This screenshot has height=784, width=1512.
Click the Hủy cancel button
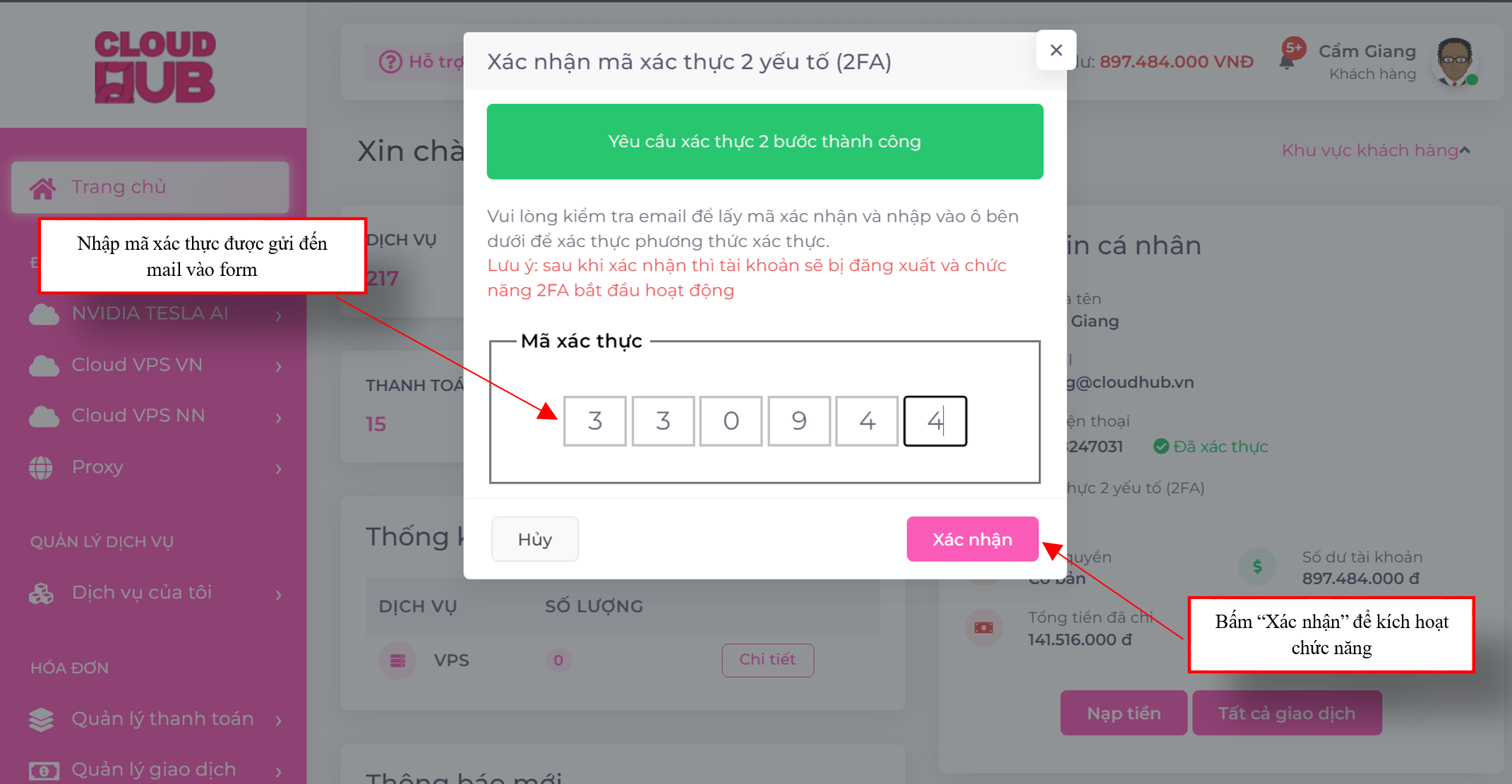(534, 539)
